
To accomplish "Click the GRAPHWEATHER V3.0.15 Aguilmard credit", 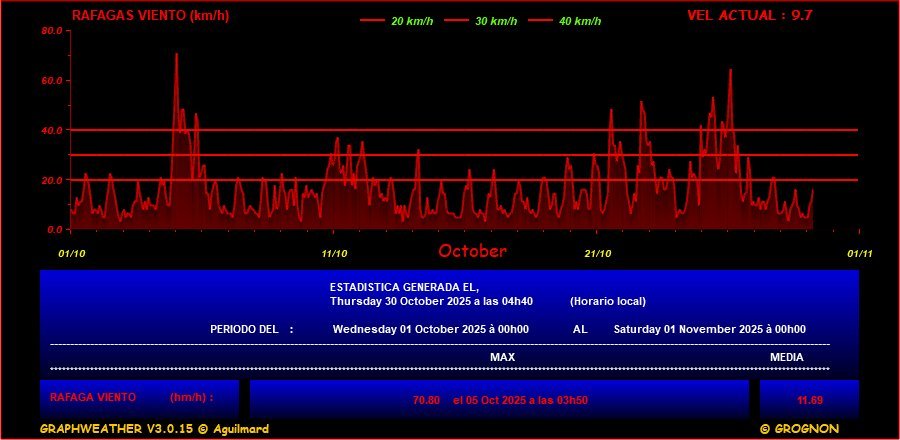I will pyautogui.click(x=154, y=429).
